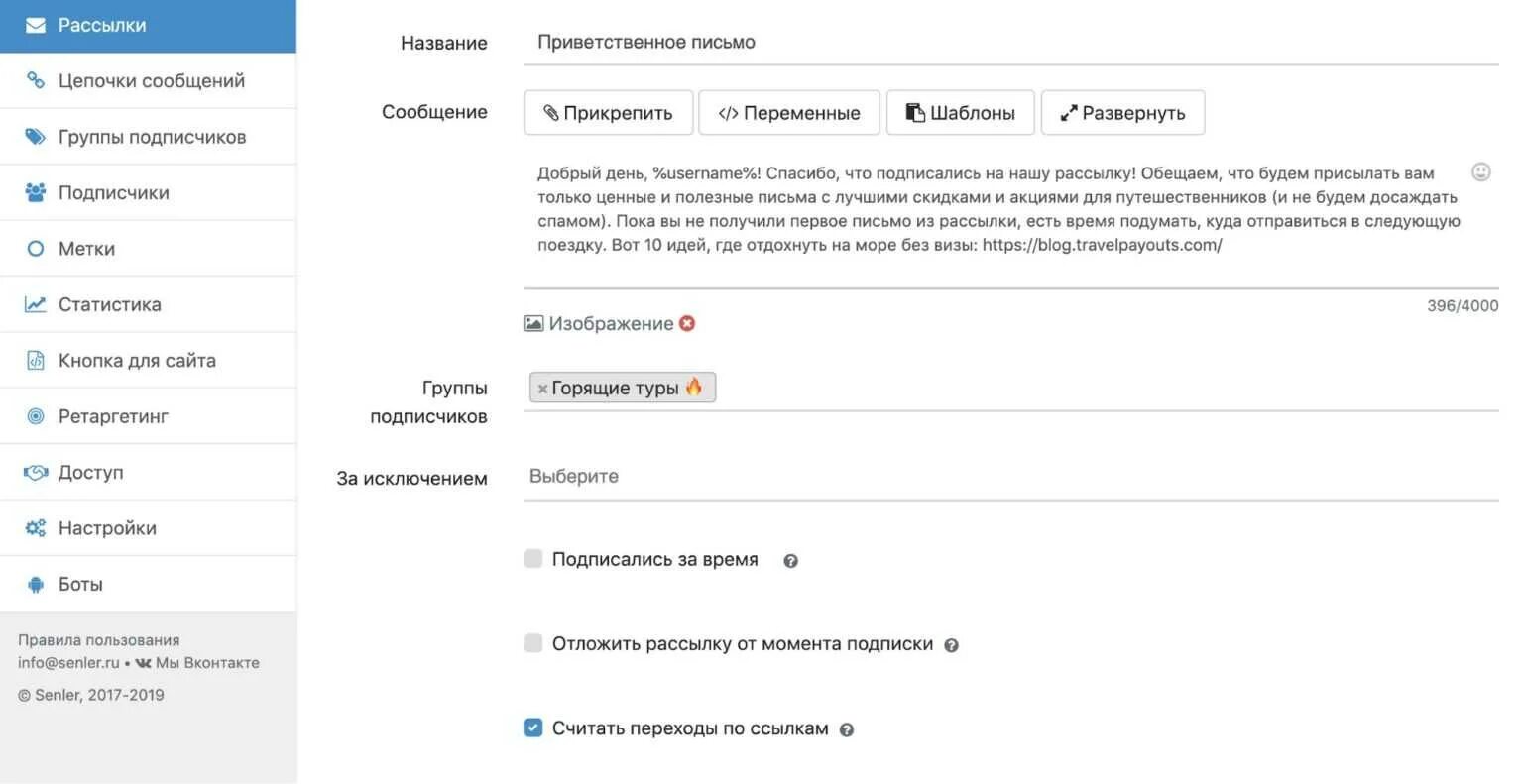Open the Шаблоны templates button
The width and height of the screenshot is (1523, 784).
point(960,113)
